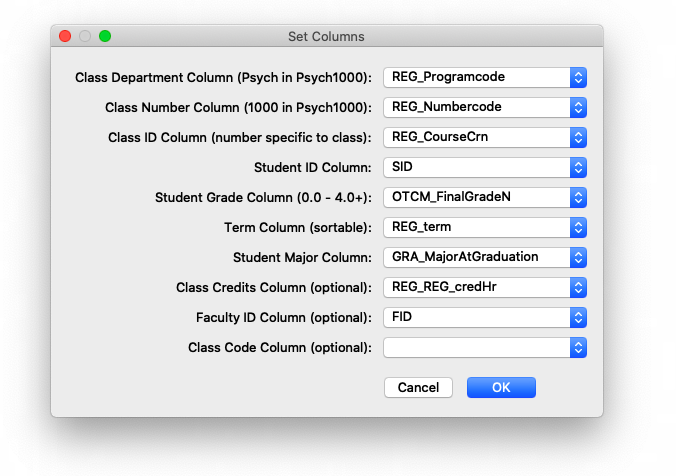Open the OTCM_FinalGradeN grade column dropdown
Viewport: 676px width, 476px height.
tap(485, 197)
